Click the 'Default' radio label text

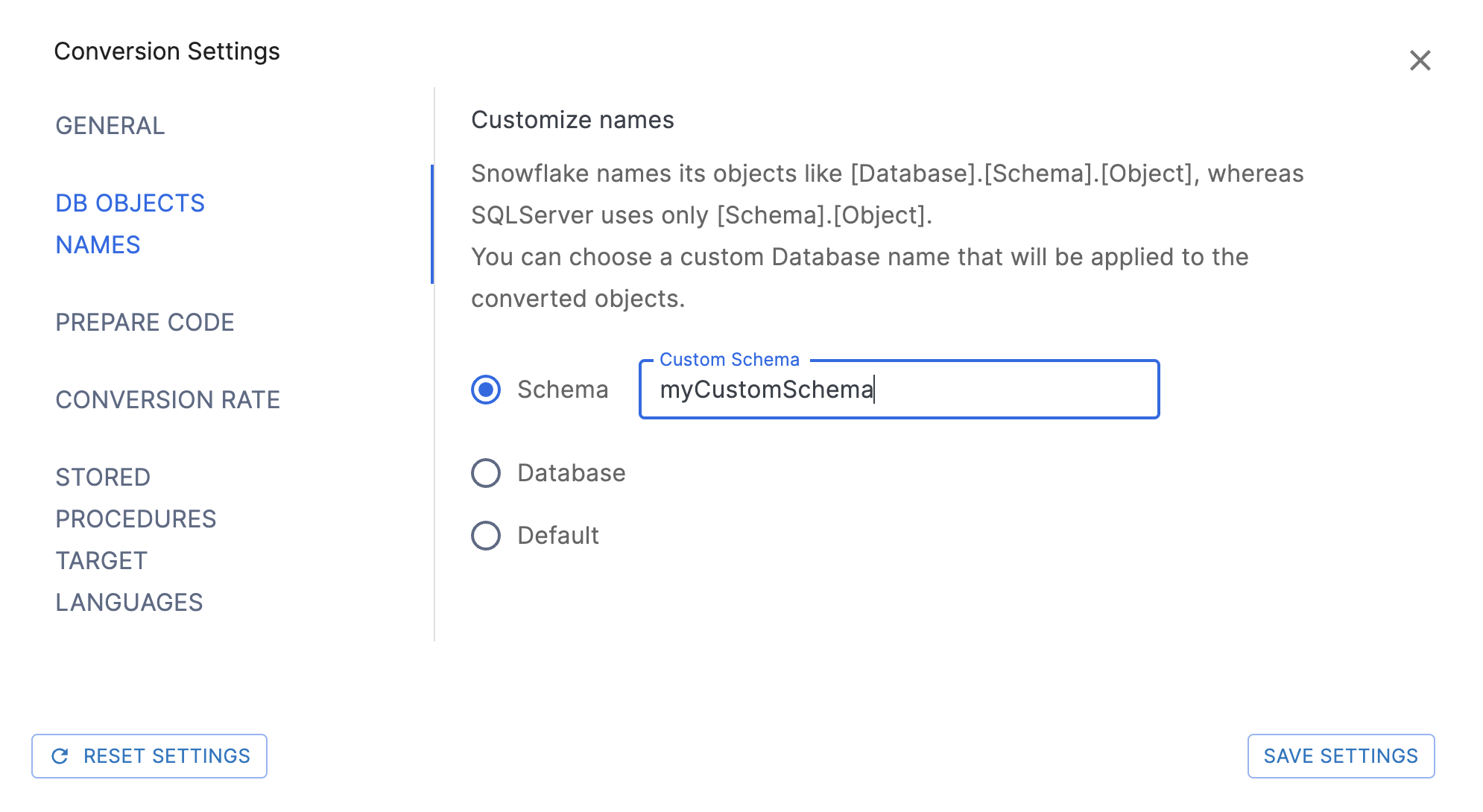pyautogui.click(x=557, y=536)
